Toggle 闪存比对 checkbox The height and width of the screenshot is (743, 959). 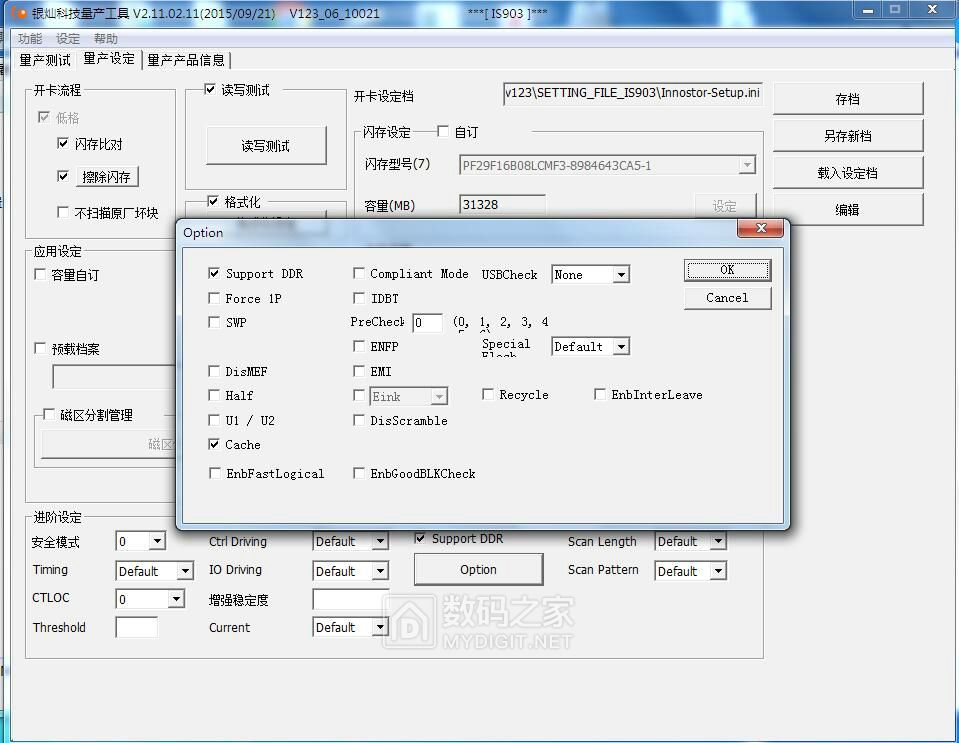point(62,143)
